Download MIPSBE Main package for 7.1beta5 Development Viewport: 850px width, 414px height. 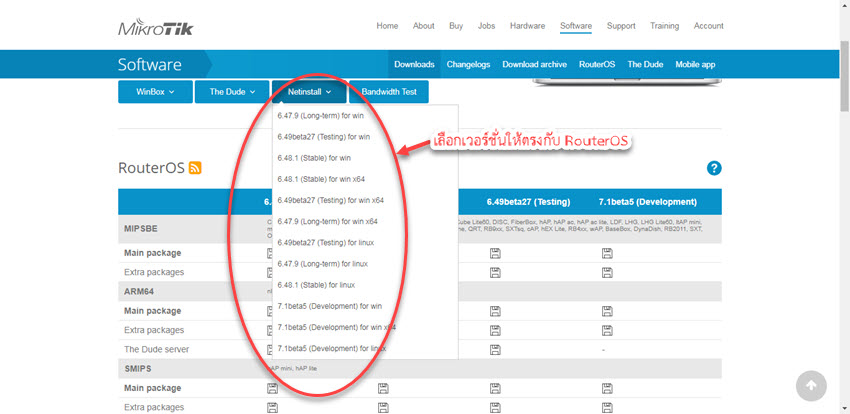[x=607, y=253]
